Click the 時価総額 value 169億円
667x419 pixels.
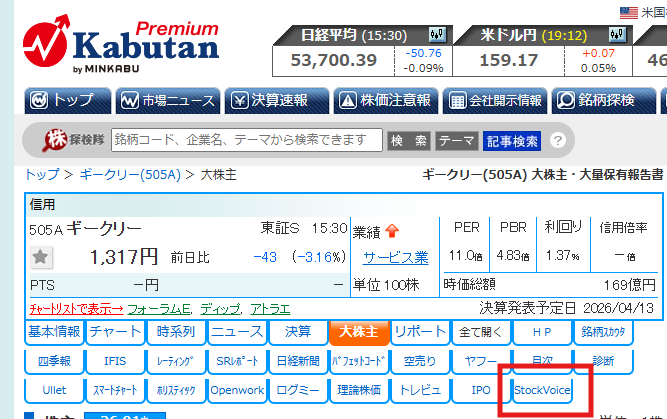point(630,285)
